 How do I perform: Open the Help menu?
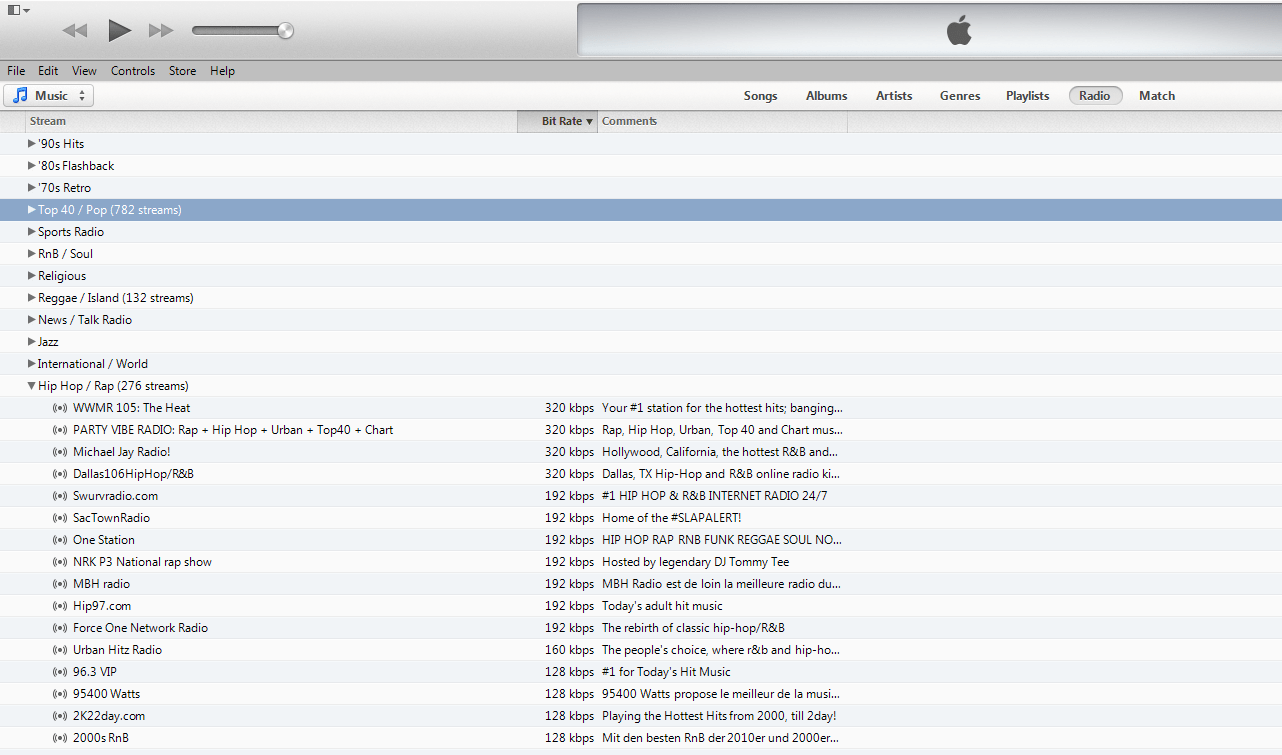222,71
